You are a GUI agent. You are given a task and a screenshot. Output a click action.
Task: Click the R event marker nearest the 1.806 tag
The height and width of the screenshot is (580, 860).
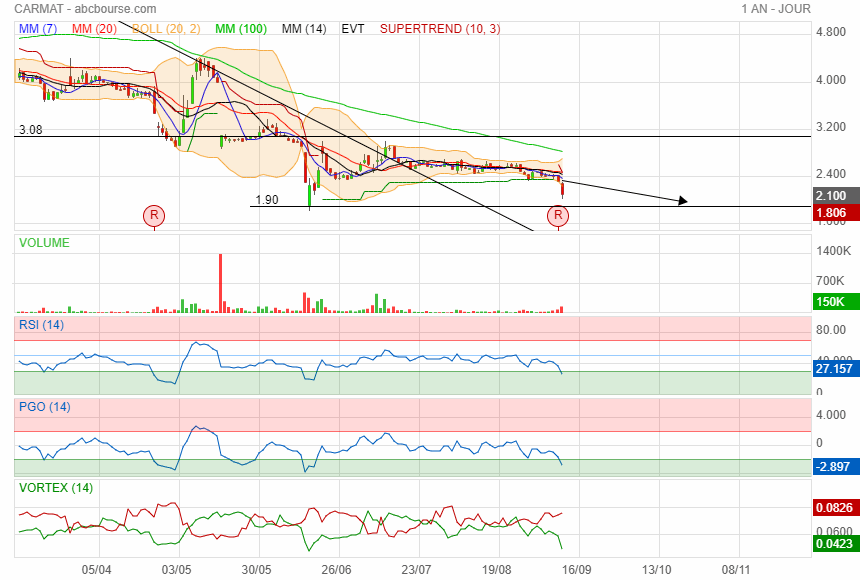coord(558,215)
